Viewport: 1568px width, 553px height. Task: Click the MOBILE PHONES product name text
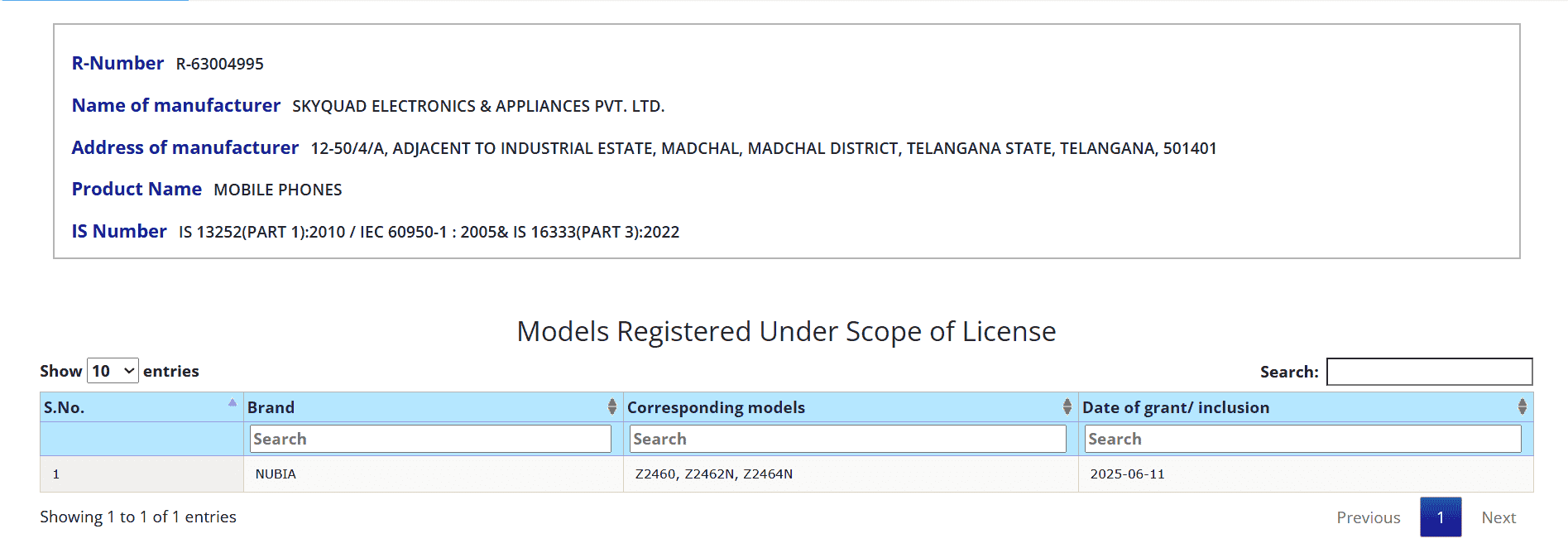coord(277,190)
